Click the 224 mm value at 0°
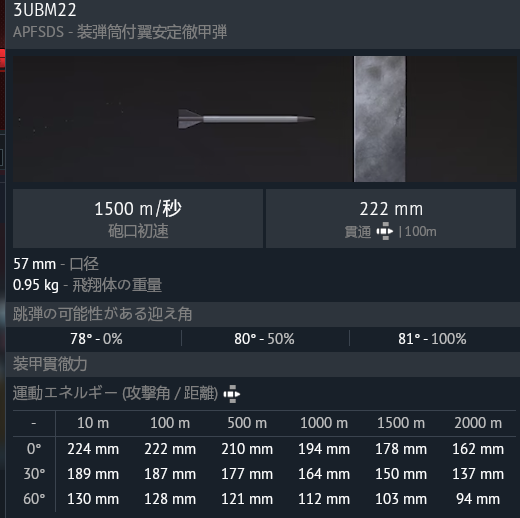 (x=93, y=449)
